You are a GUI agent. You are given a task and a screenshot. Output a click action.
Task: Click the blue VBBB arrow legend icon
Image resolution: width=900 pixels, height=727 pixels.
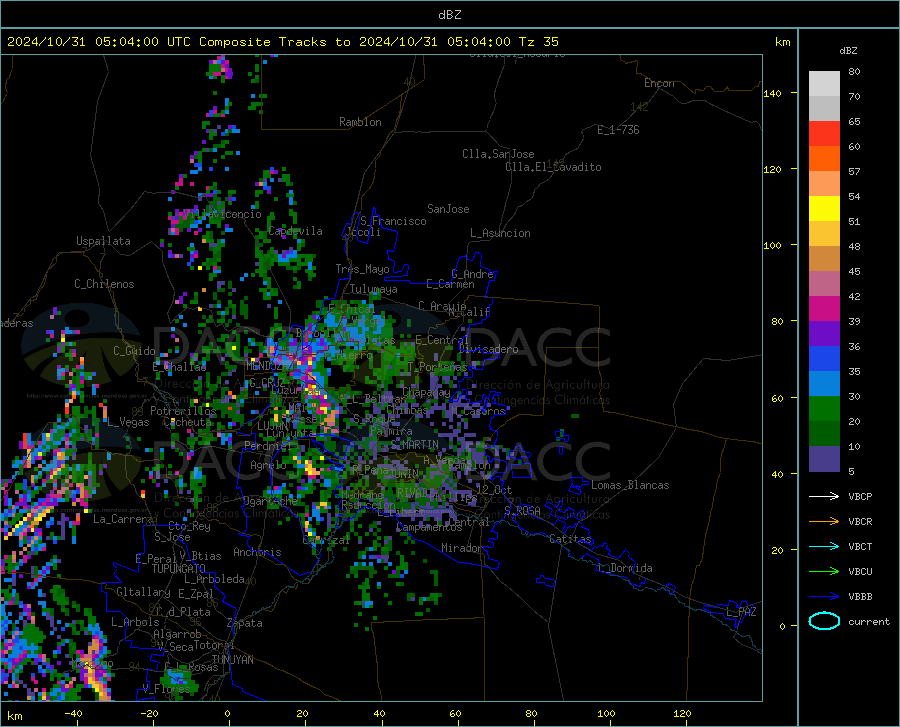[x=824, y=597]
